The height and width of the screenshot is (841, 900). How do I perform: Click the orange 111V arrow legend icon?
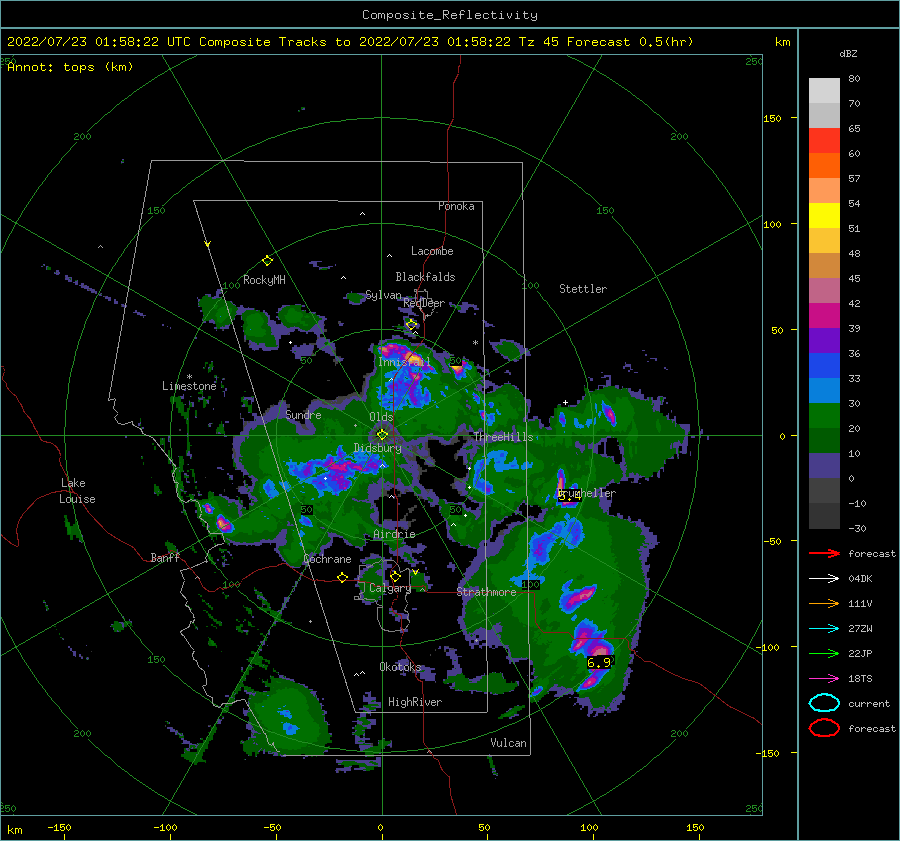pos(824,603)
